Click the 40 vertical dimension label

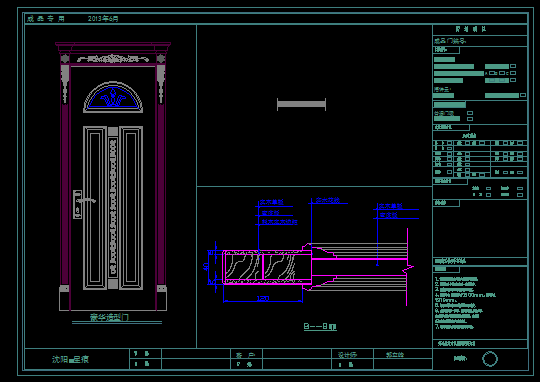[x=206, y=267]
